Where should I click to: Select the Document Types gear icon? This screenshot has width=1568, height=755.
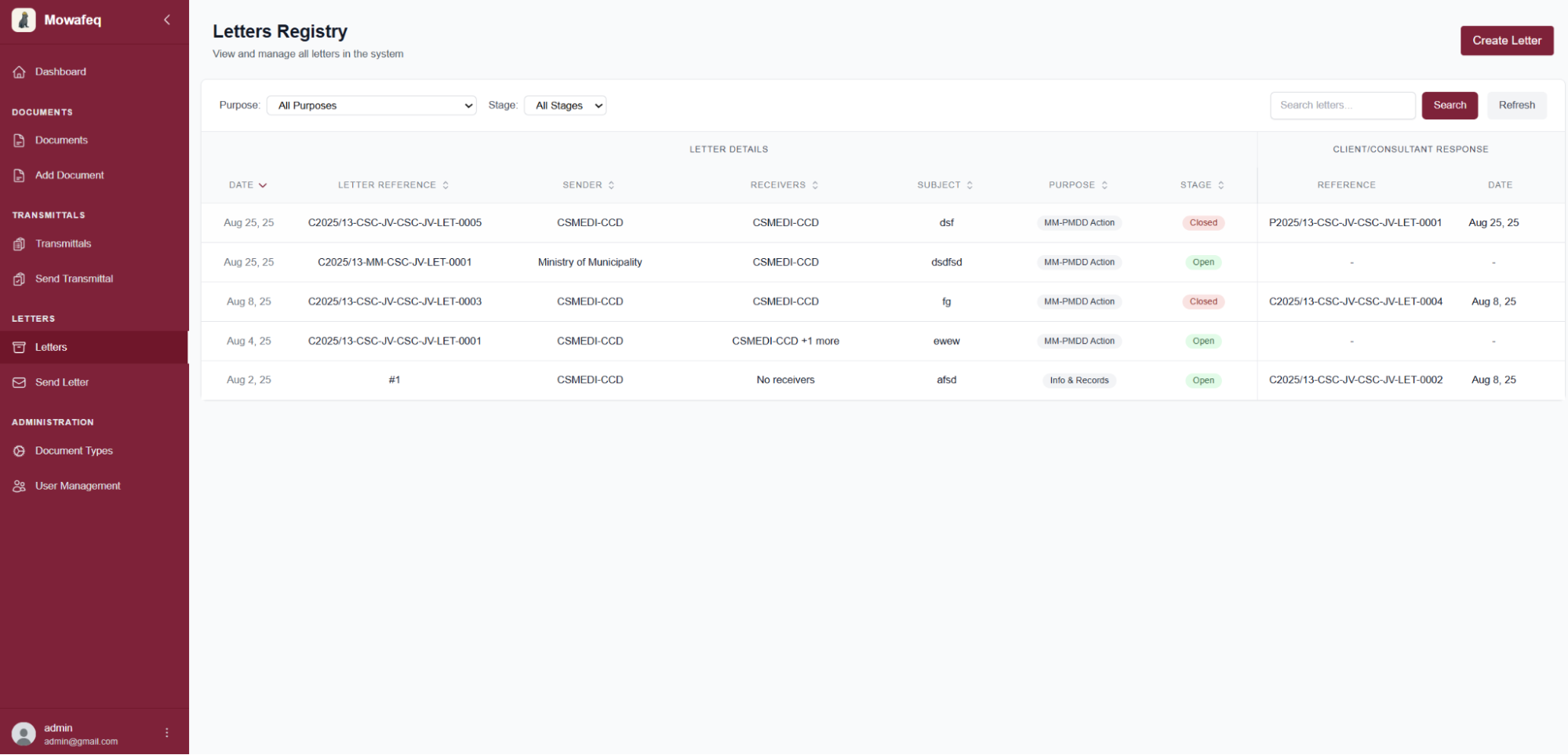(x=20, y=450)
